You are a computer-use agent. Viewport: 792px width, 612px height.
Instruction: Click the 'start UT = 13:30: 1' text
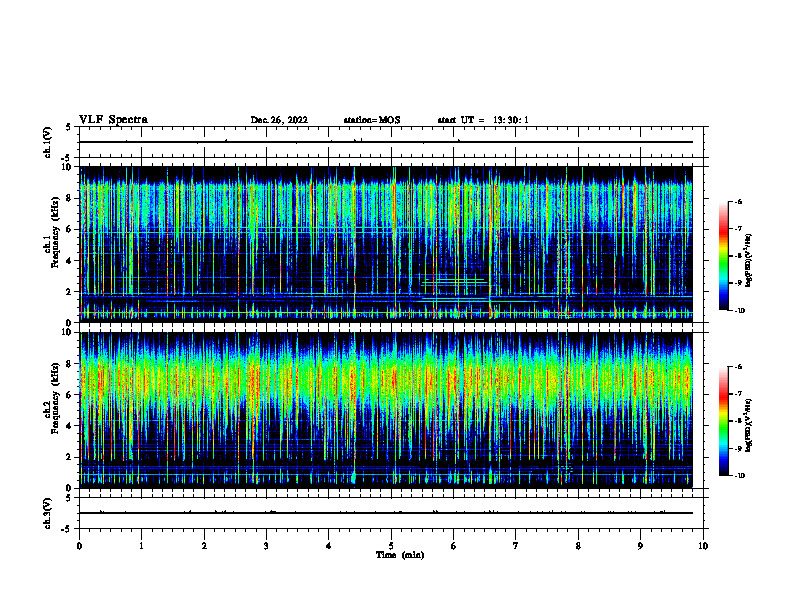click(482, 120)
